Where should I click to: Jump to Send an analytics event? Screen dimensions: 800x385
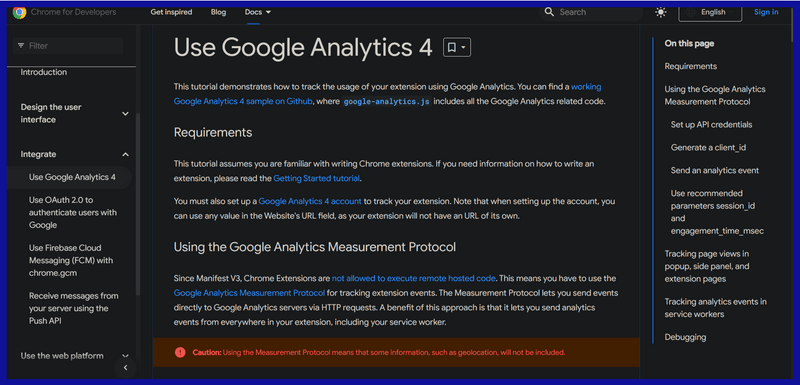pyautogui.click(x=715, y=170)
